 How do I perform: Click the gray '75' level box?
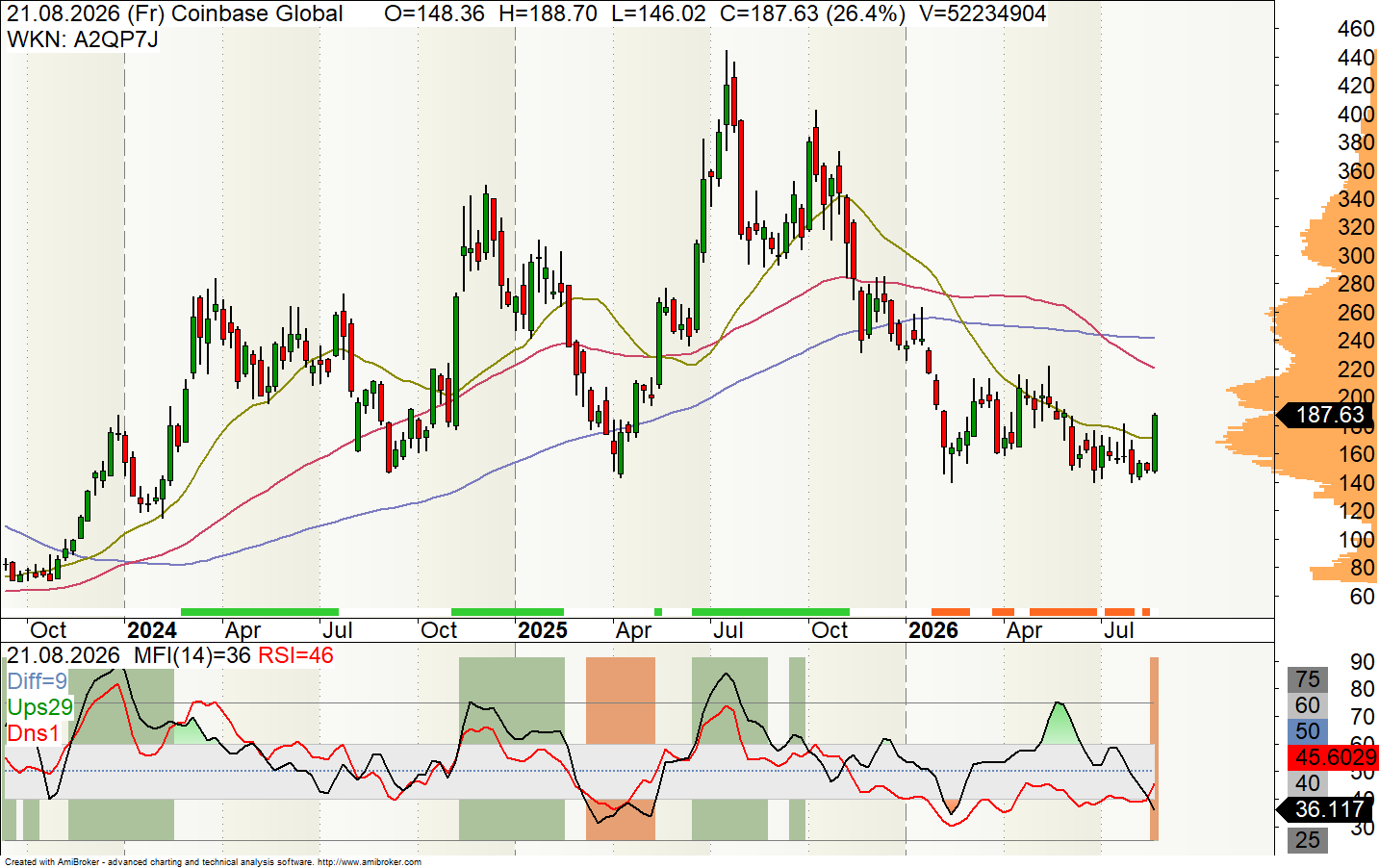click(x=1308, y=679)
